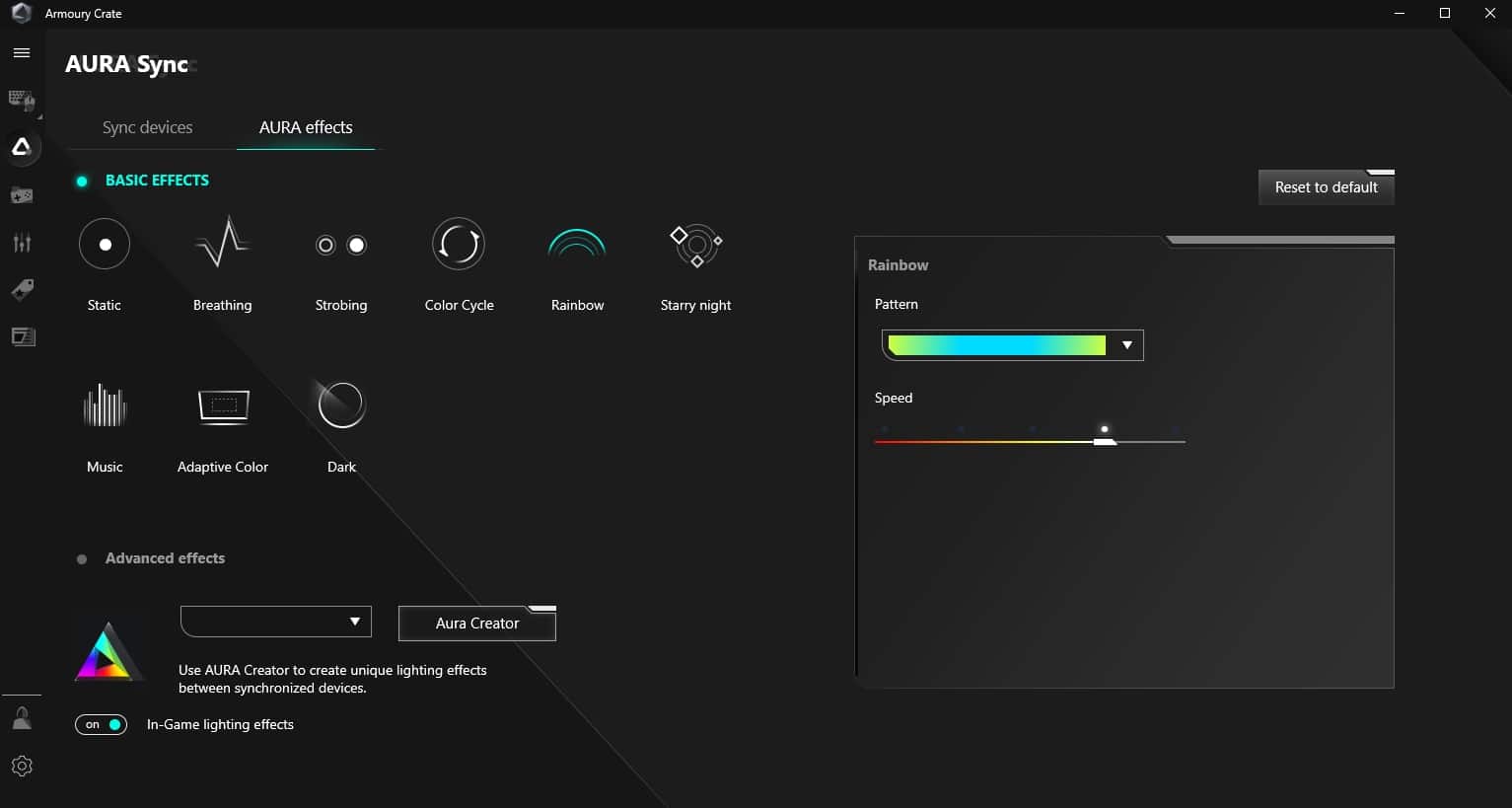Open the Game Library sidebar icon
Screen dimensions: 1512x808
pyautogui.click(x=22, y=195)
